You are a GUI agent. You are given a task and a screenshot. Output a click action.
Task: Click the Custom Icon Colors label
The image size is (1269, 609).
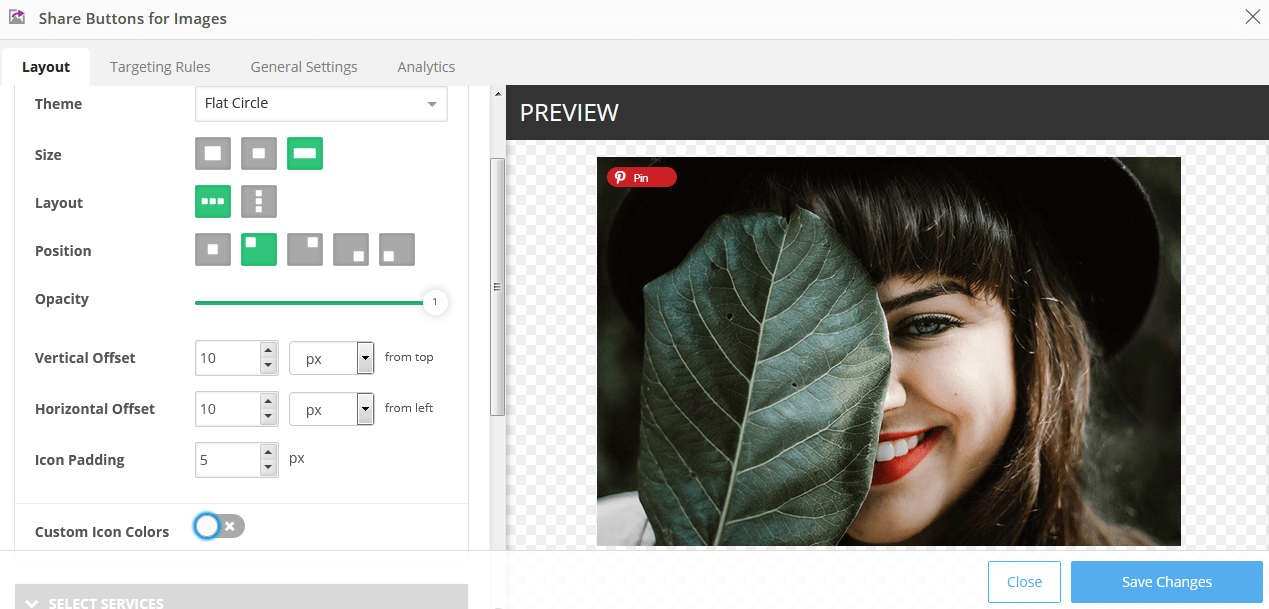[102, 532]
